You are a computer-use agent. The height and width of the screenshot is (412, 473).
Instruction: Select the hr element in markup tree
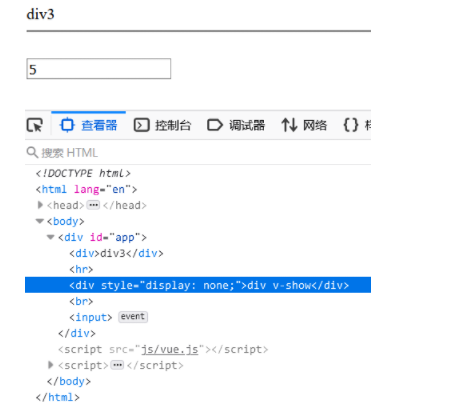coord(81,269)
